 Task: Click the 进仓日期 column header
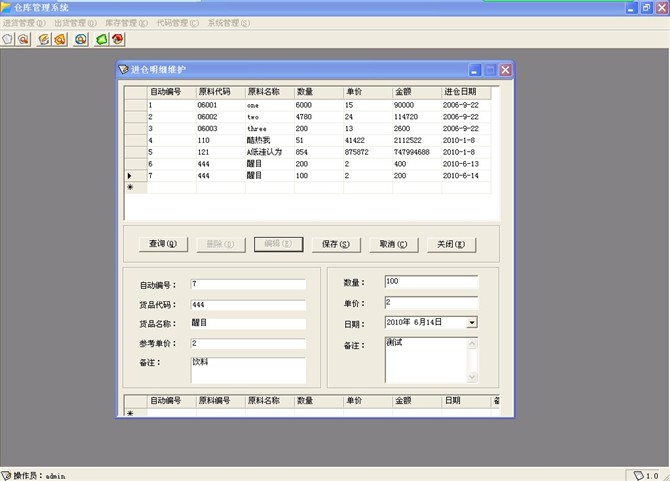(x=466, y=92)
